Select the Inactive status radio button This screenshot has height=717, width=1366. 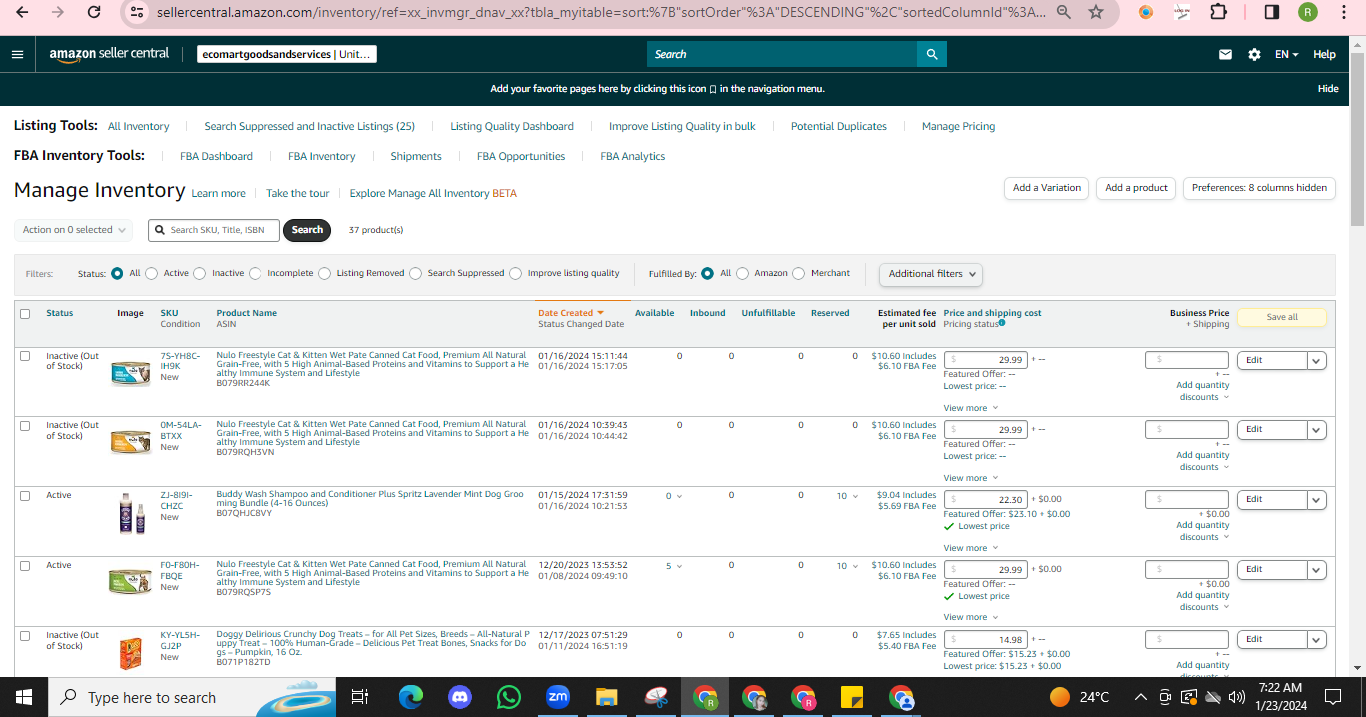pos(200,273)
